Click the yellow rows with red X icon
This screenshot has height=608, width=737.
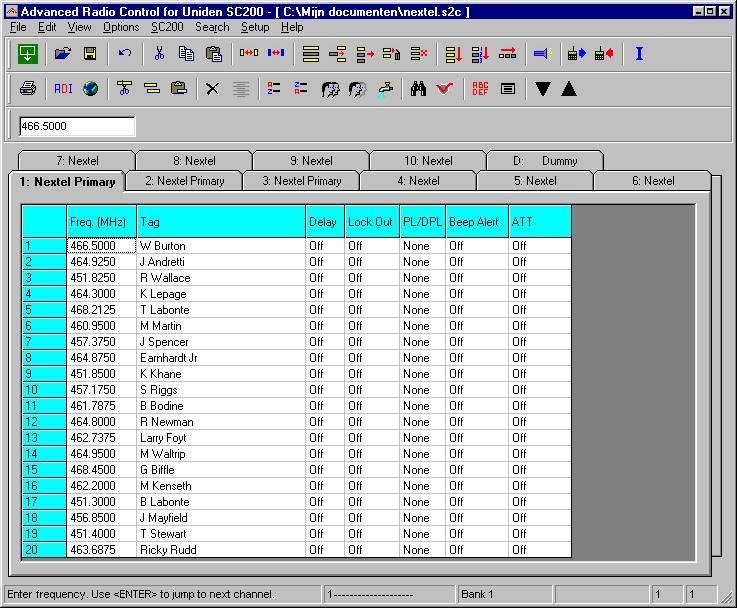coord(419,54)
